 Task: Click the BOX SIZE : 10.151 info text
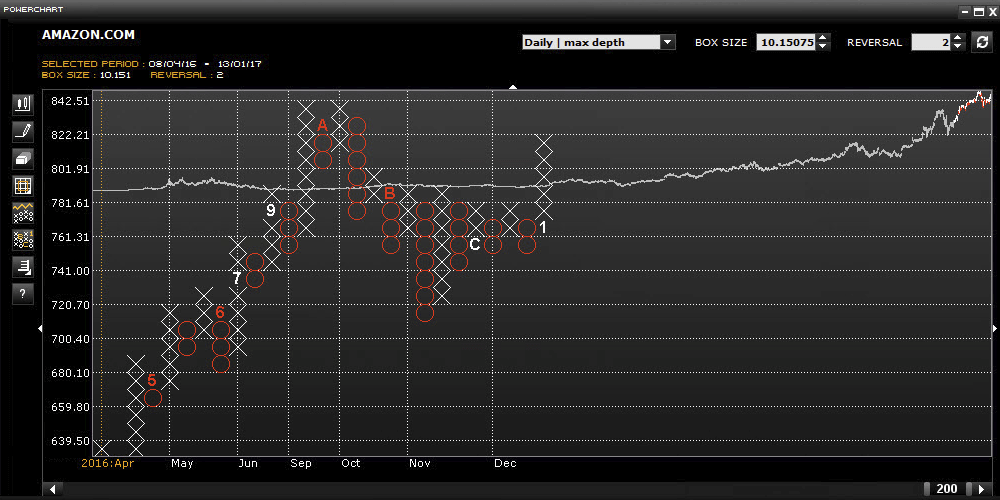click(86, 75)
